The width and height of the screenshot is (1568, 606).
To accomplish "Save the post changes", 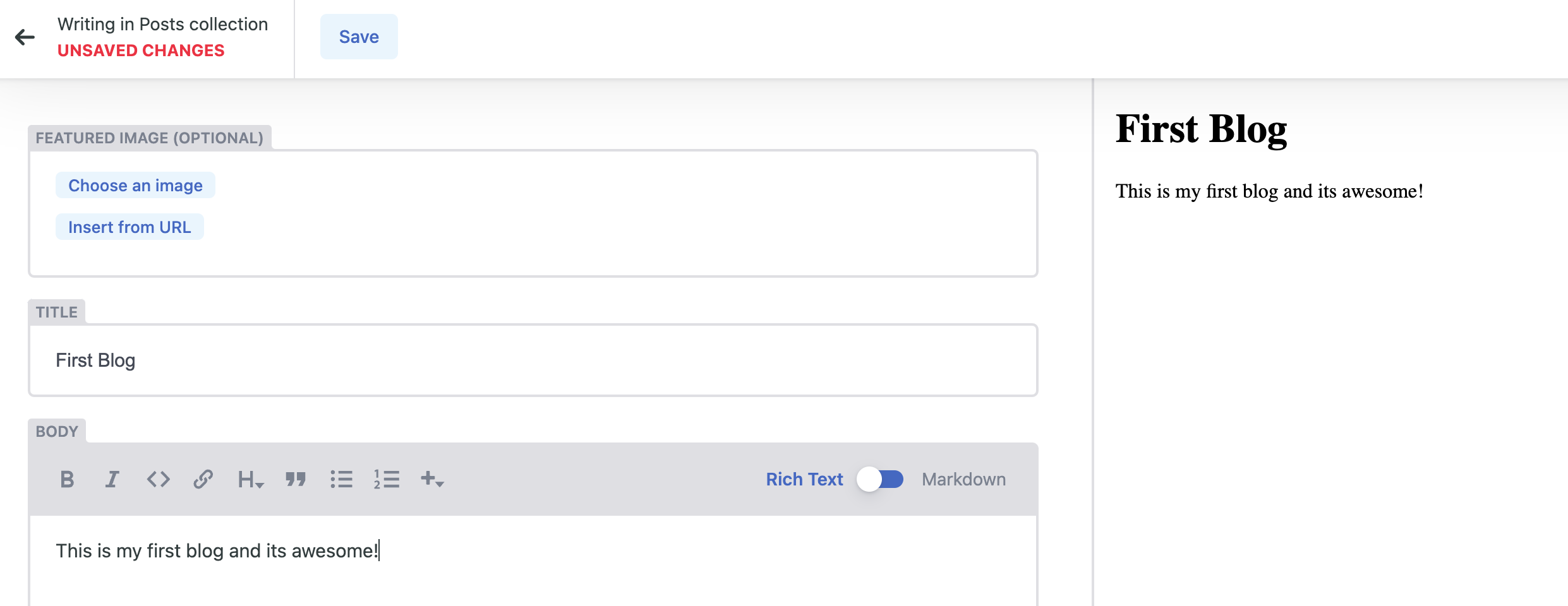I will click(359, 37).
